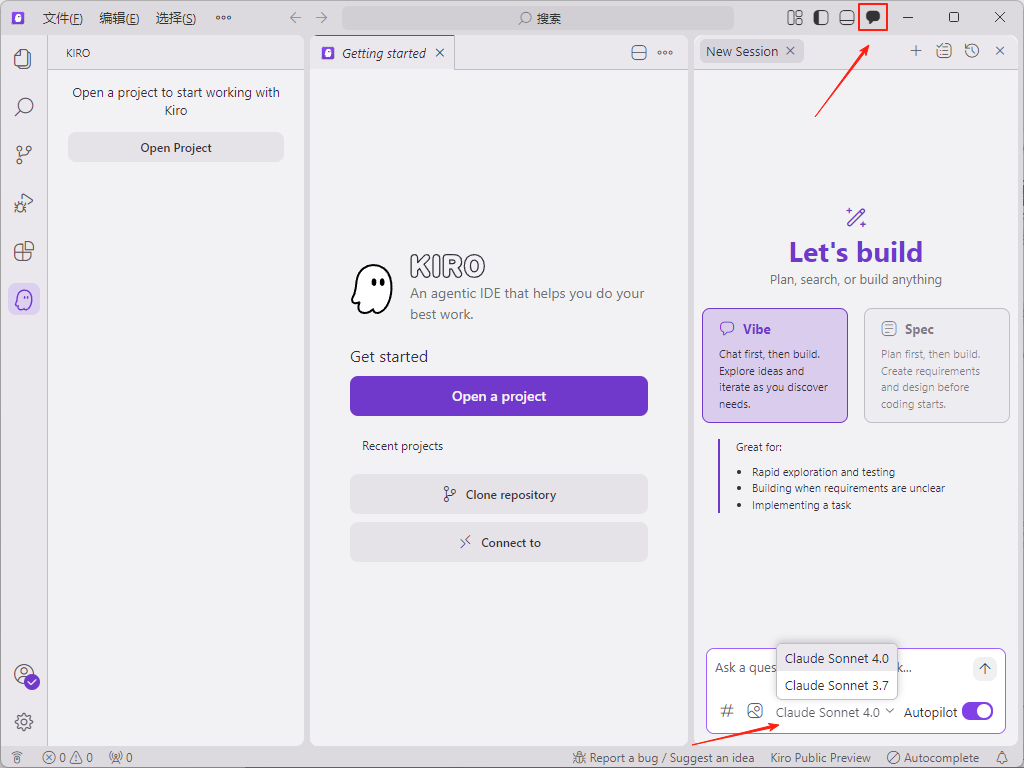Viewport: 1024px width, 768px height.
Task: Start a new session with plus icon
Action: click(x=915, y=51)
